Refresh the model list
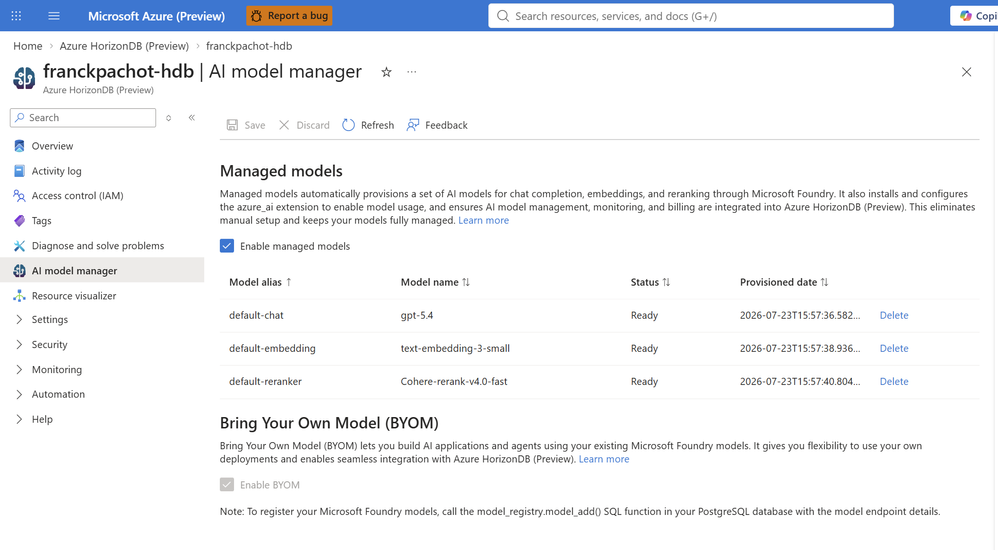The width and height of the screenshot is (998, 550). click(x=368, y=125)
